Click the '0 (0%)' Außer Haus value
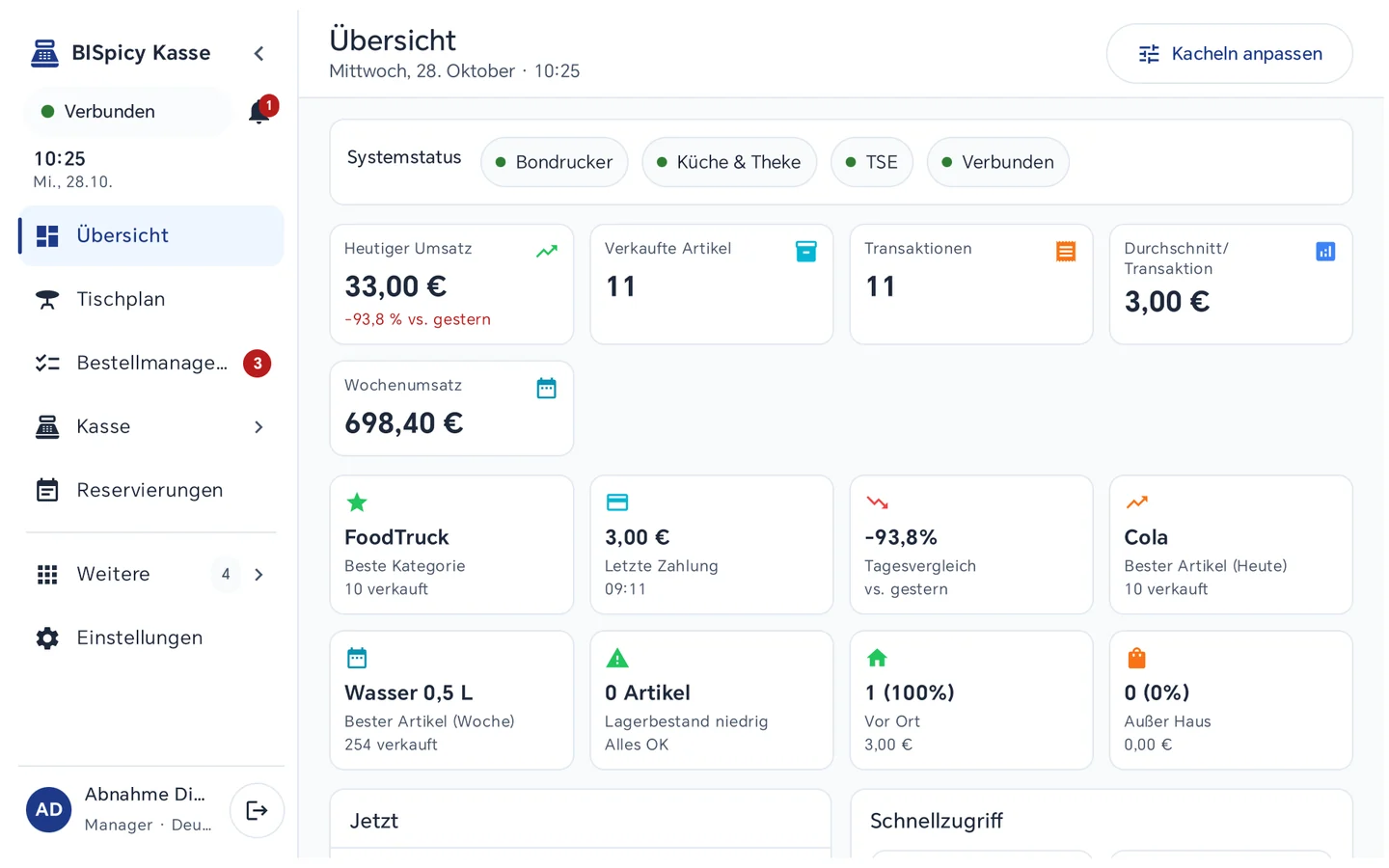 pyautogui.click(x=1157, y=692)
